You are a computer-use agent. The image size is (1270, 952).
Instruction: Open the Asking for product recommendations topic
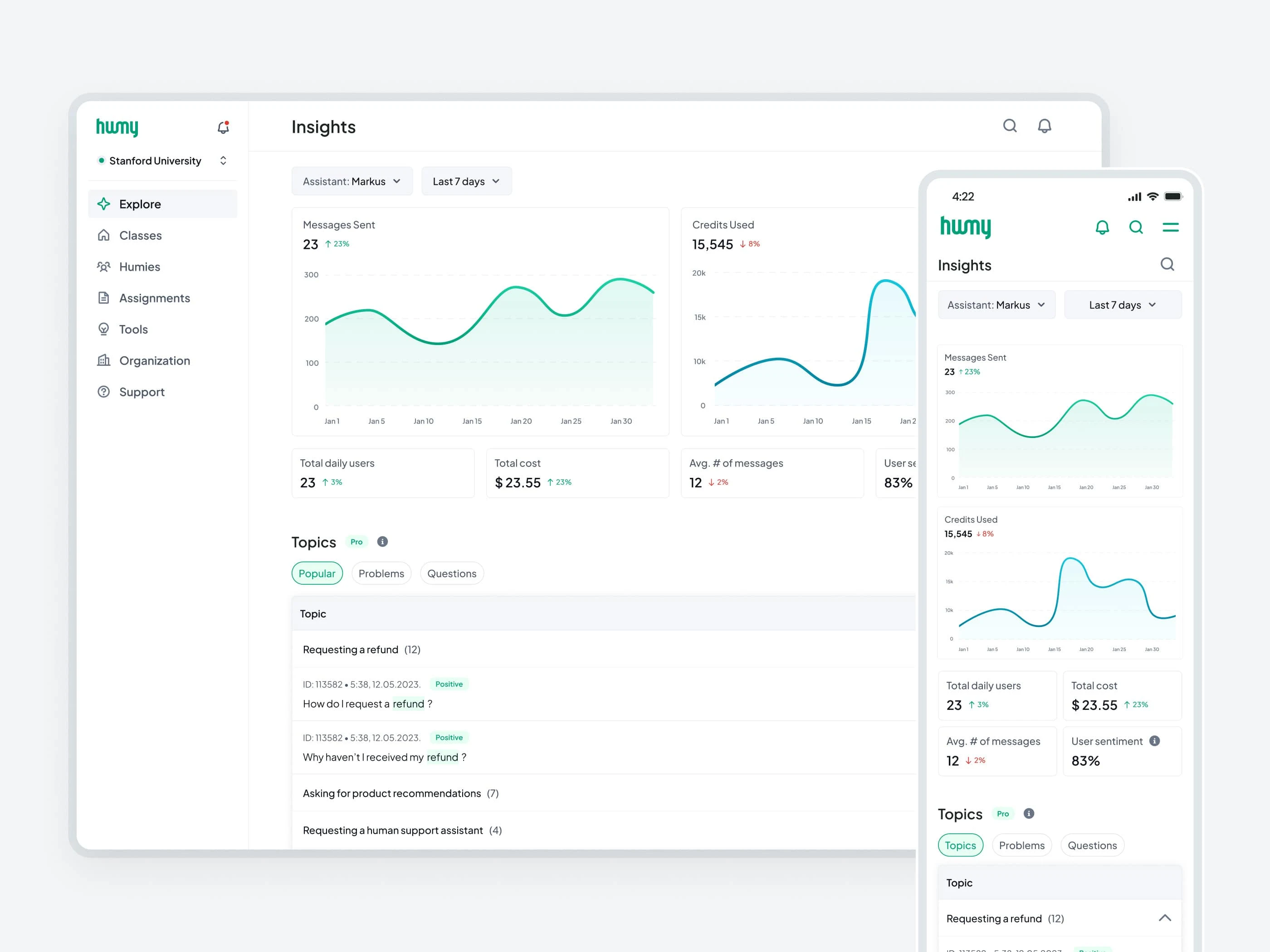[400, 793]
